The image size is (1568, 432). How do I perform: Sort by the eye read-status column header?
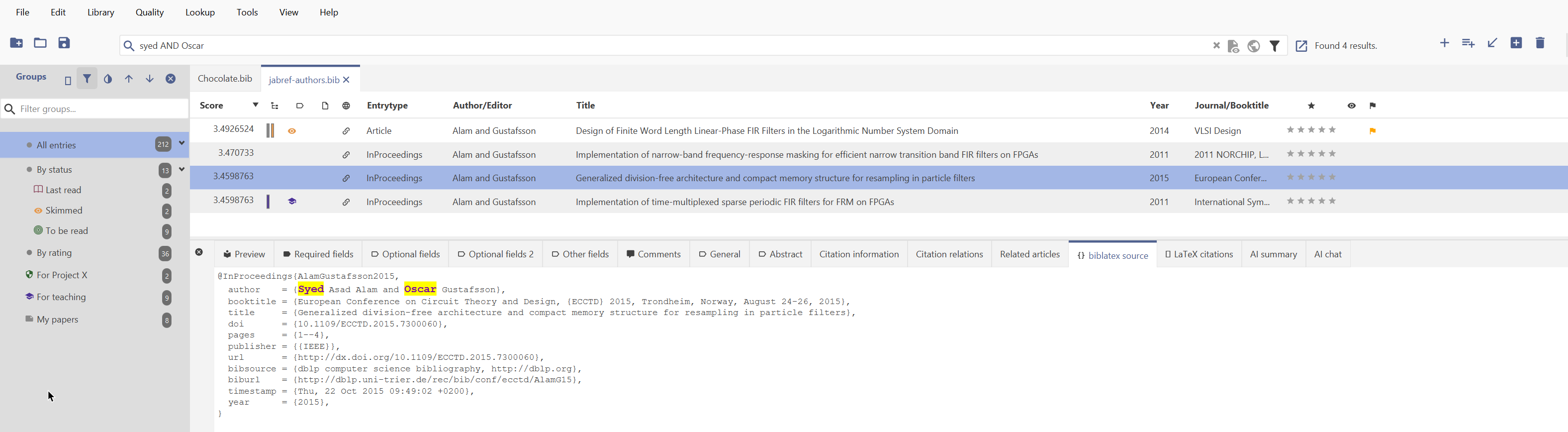coord(1351,106)
